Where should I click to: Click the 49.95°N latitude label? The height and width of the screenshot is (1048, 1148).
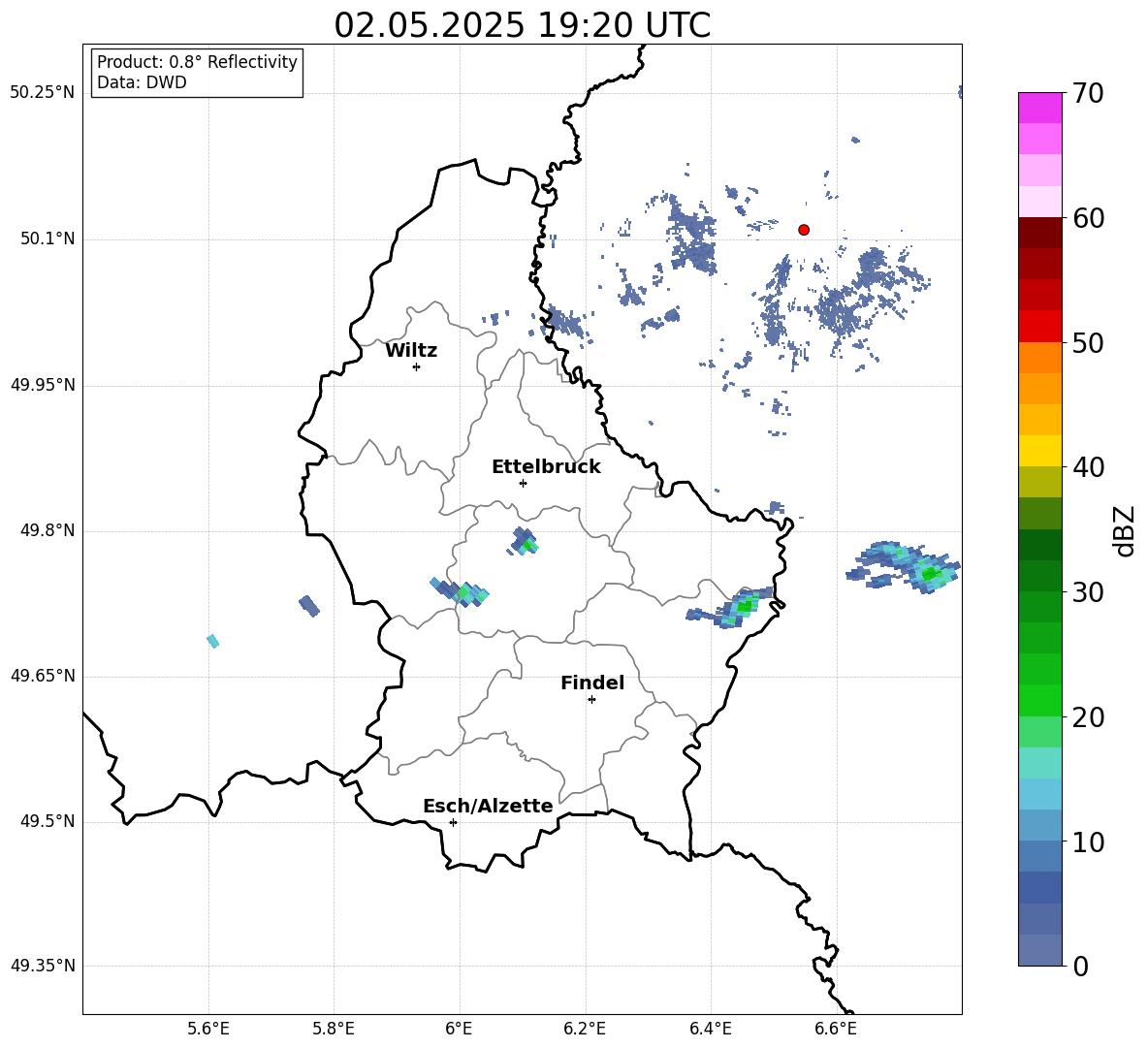(x=43, y=385)
